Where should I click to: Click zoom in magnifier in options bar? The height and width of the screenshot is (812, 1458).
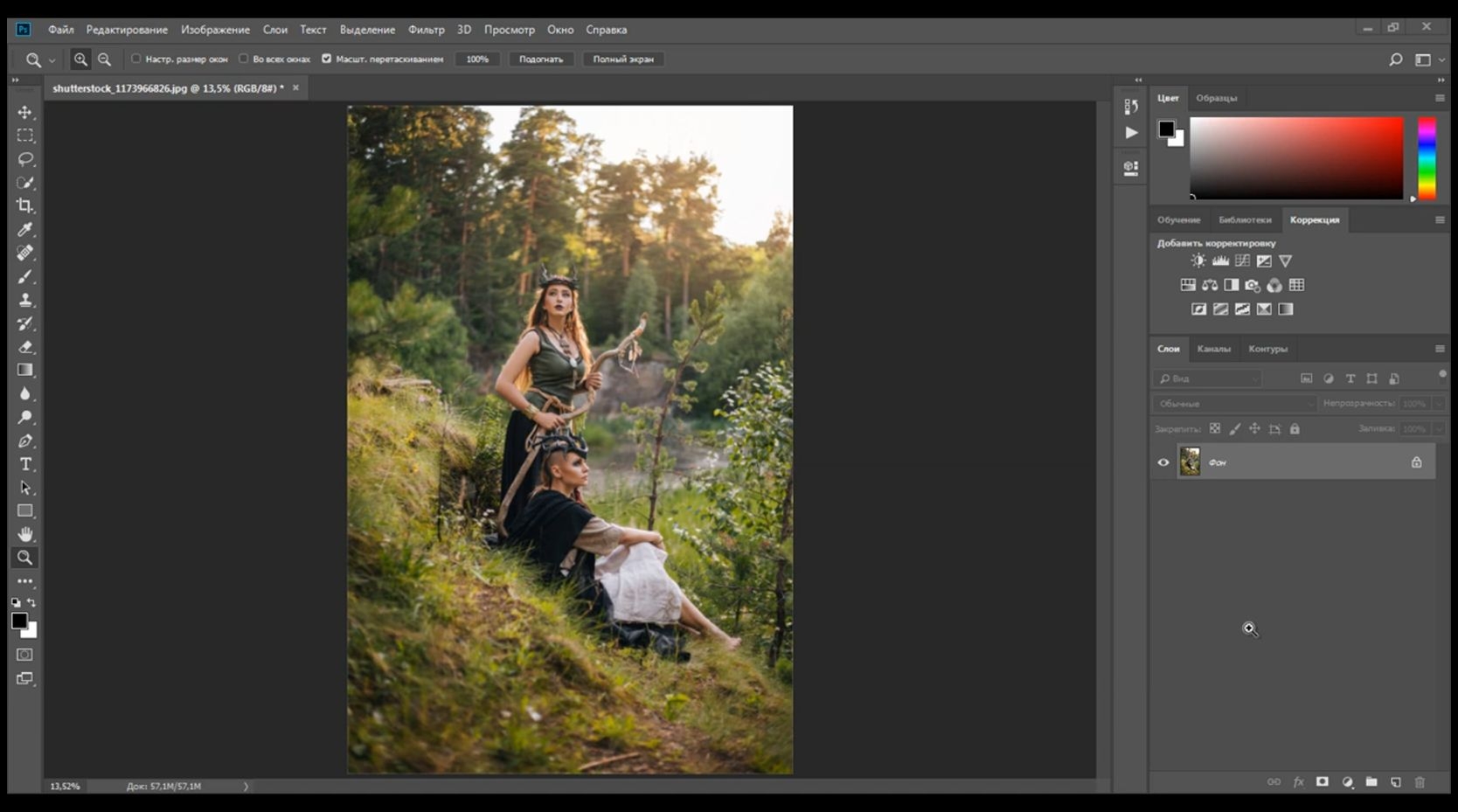pos(80,59)
